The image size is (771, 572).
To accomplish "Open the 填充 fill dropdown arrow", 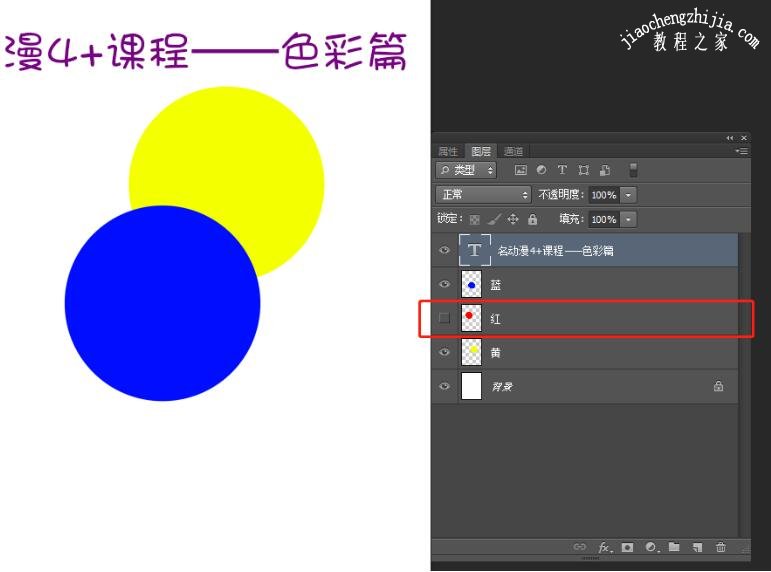I will tap(628, 219).
